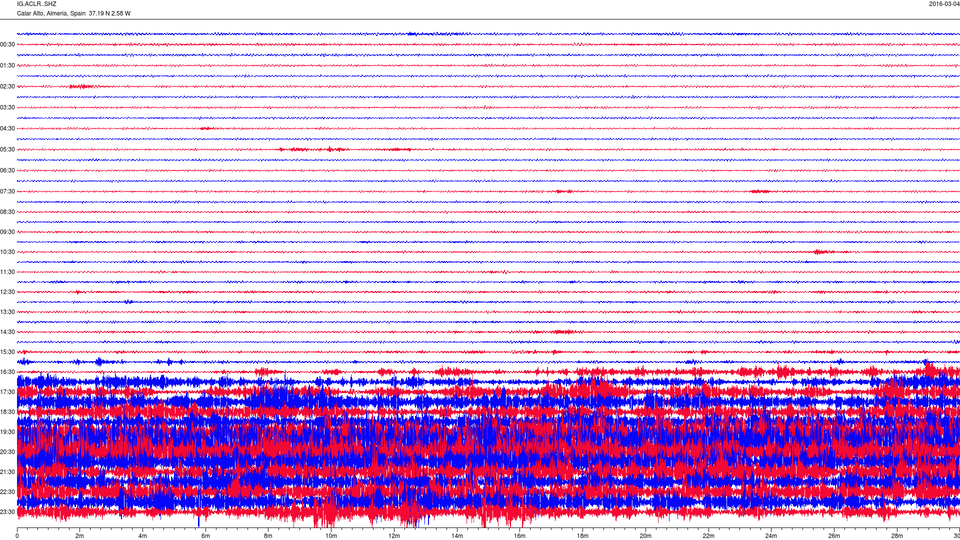Select the 09:30 time label
The image size is (960, 540).
point(7,232)
